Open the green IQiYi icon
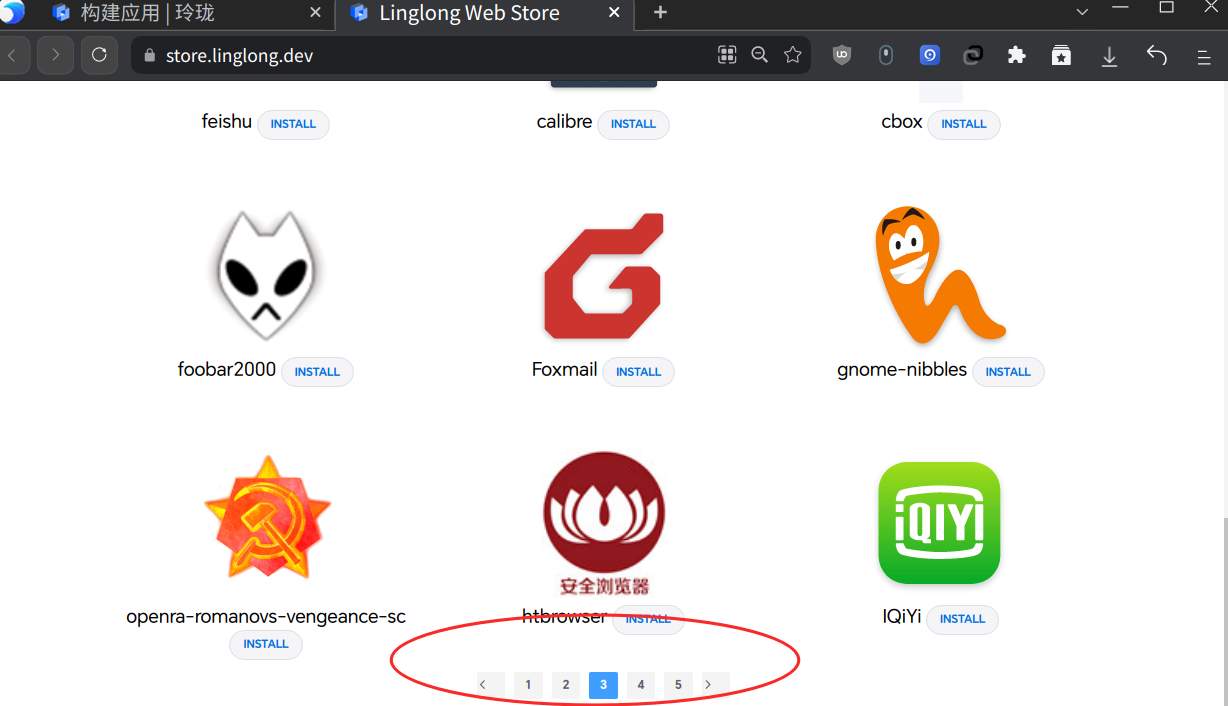1228x706 pixels. click(939, 523)
